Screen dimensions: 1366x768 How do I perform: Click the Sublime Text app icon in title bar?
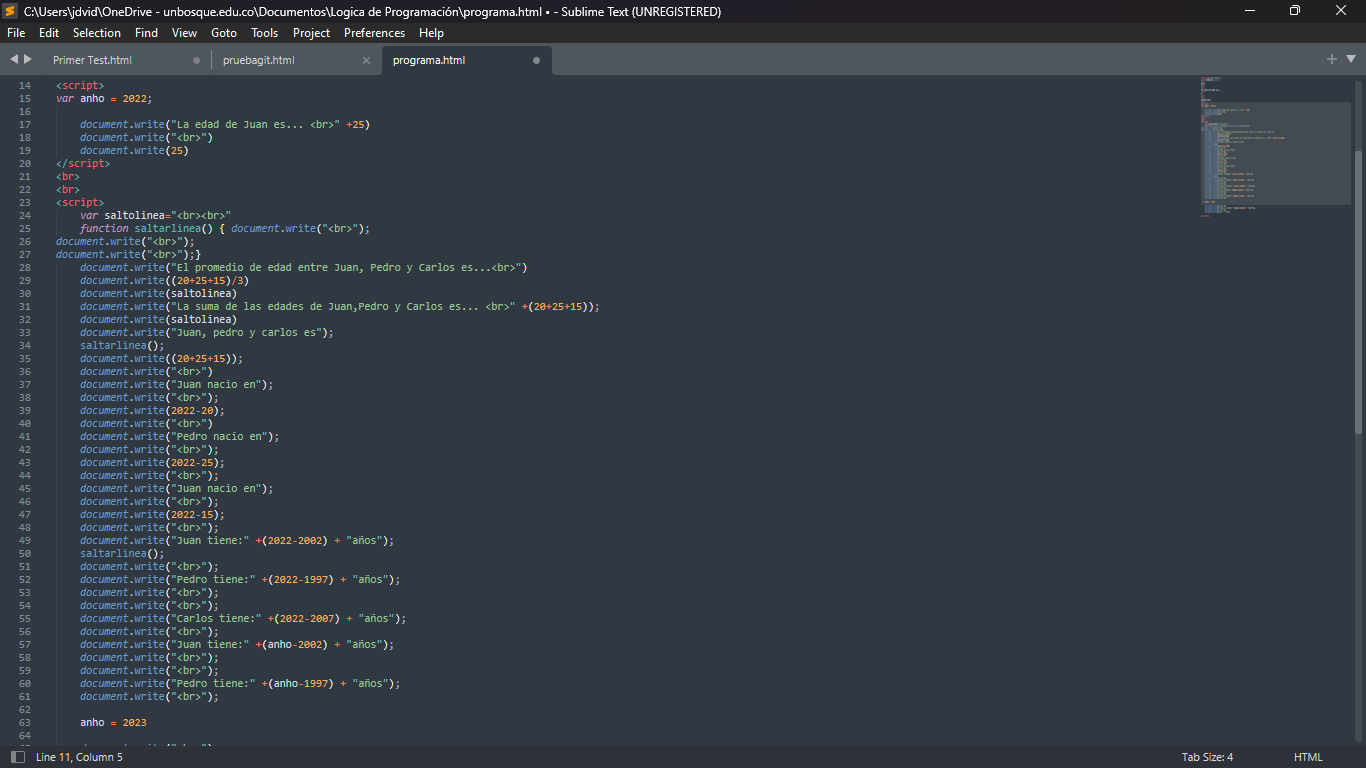tap(11, 11)
